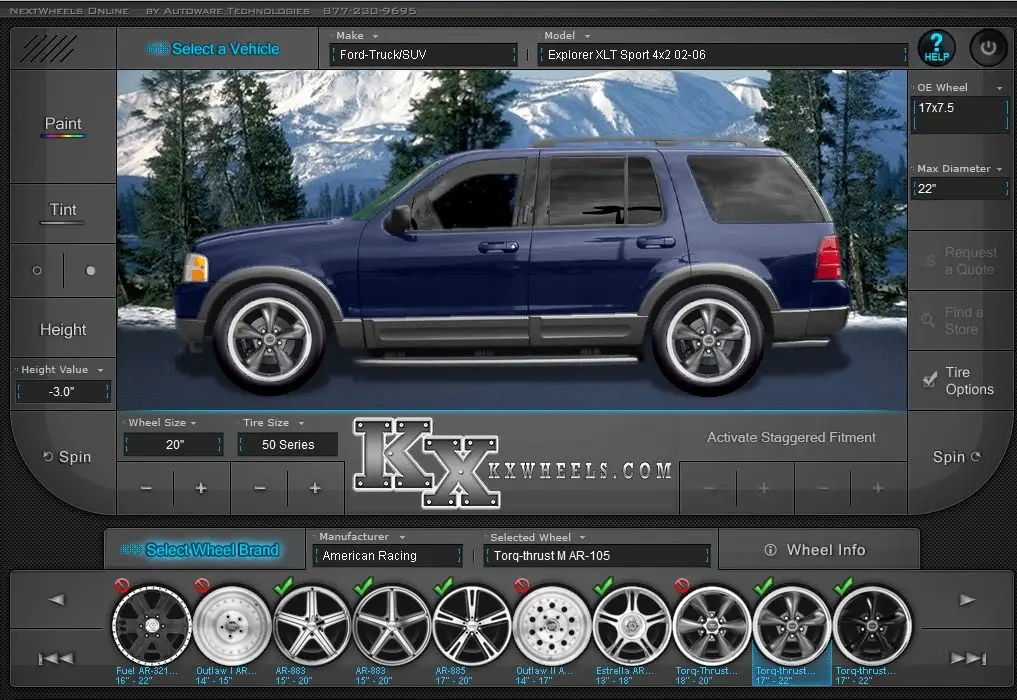The height and width of the screenshot is (700, 1017).
Task: Open the Help icon
Action: [x=936, y=48]
